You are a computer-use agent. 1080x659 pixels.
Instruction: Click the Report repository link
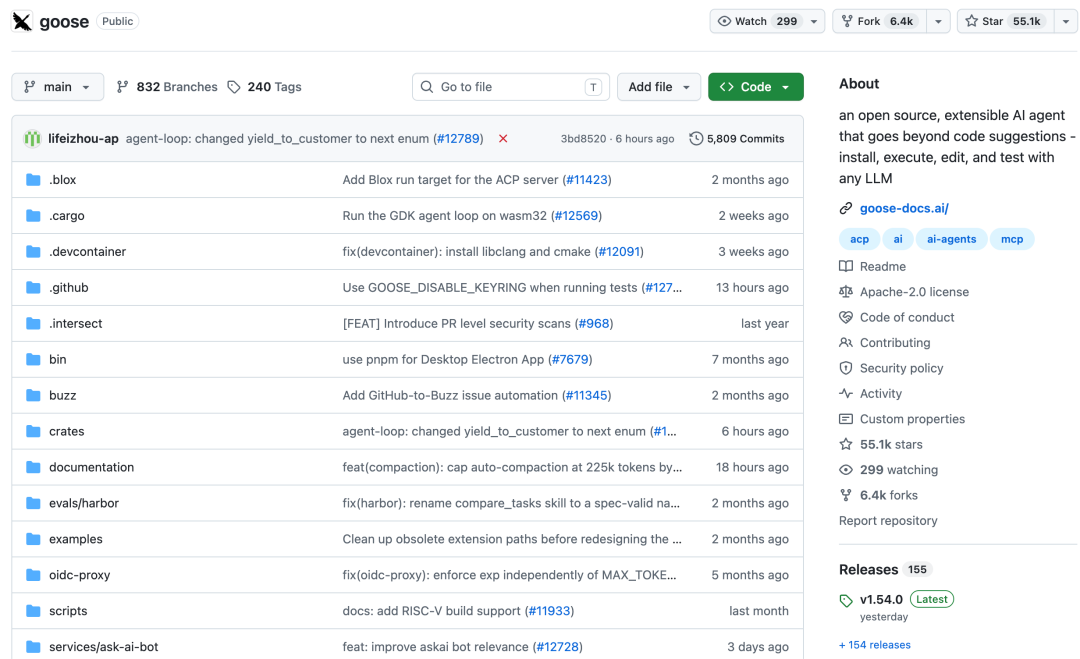coord(888,521)
